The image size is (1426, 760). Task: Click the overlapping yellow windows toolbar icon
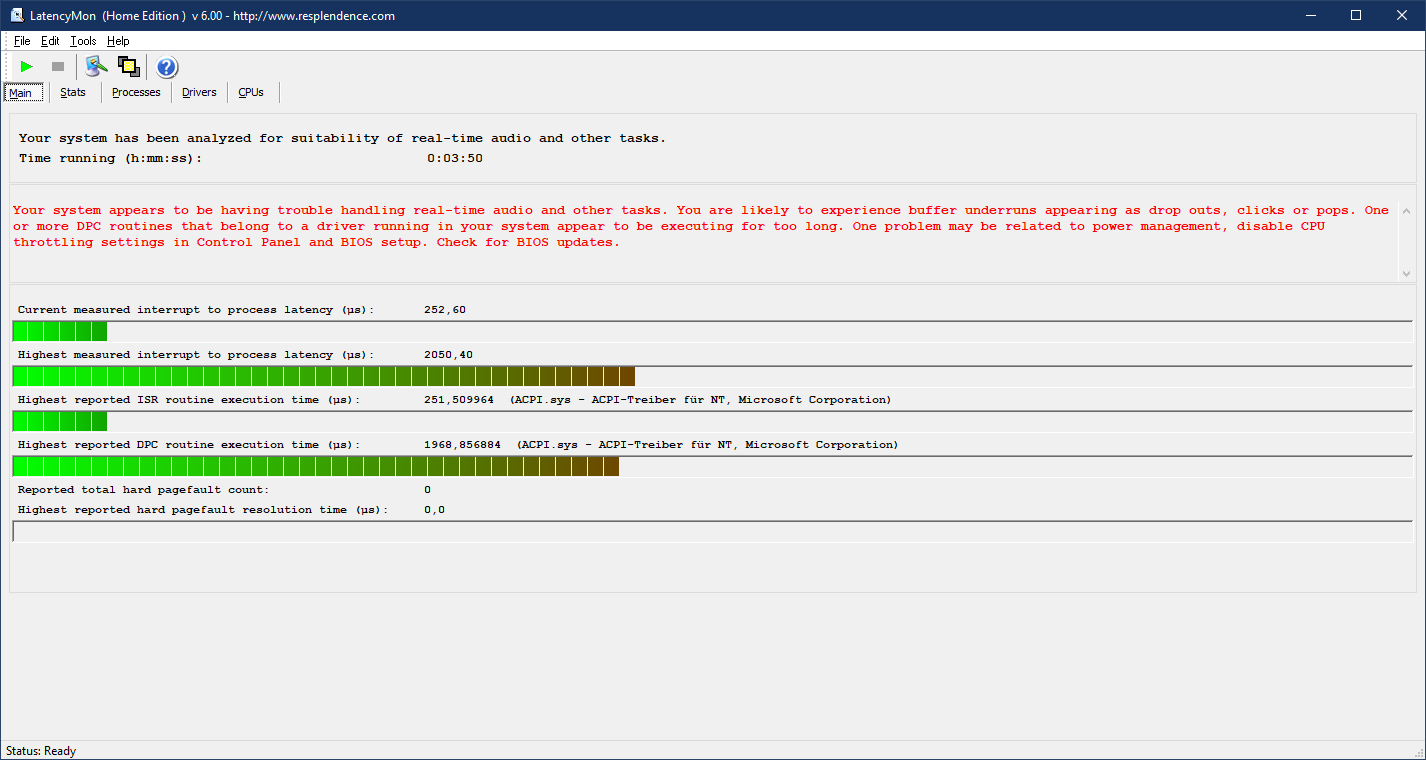(128, 67)
